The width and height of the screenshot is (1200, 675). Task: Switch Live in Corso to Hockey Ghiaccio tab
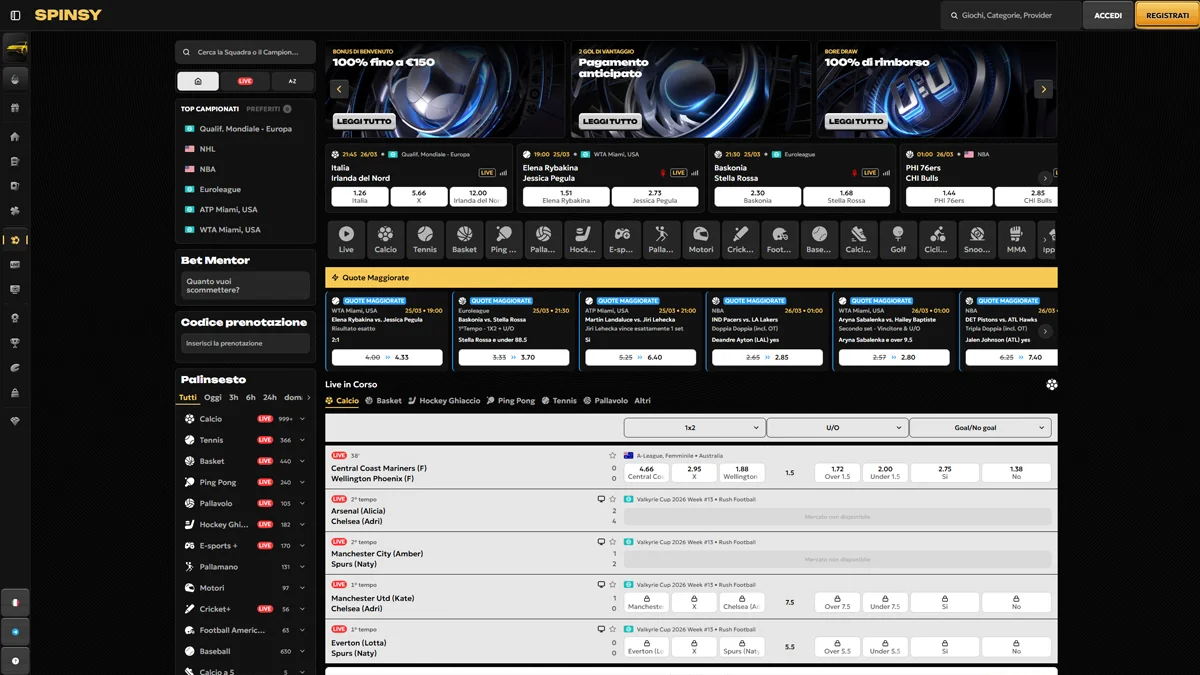point(443,400)
